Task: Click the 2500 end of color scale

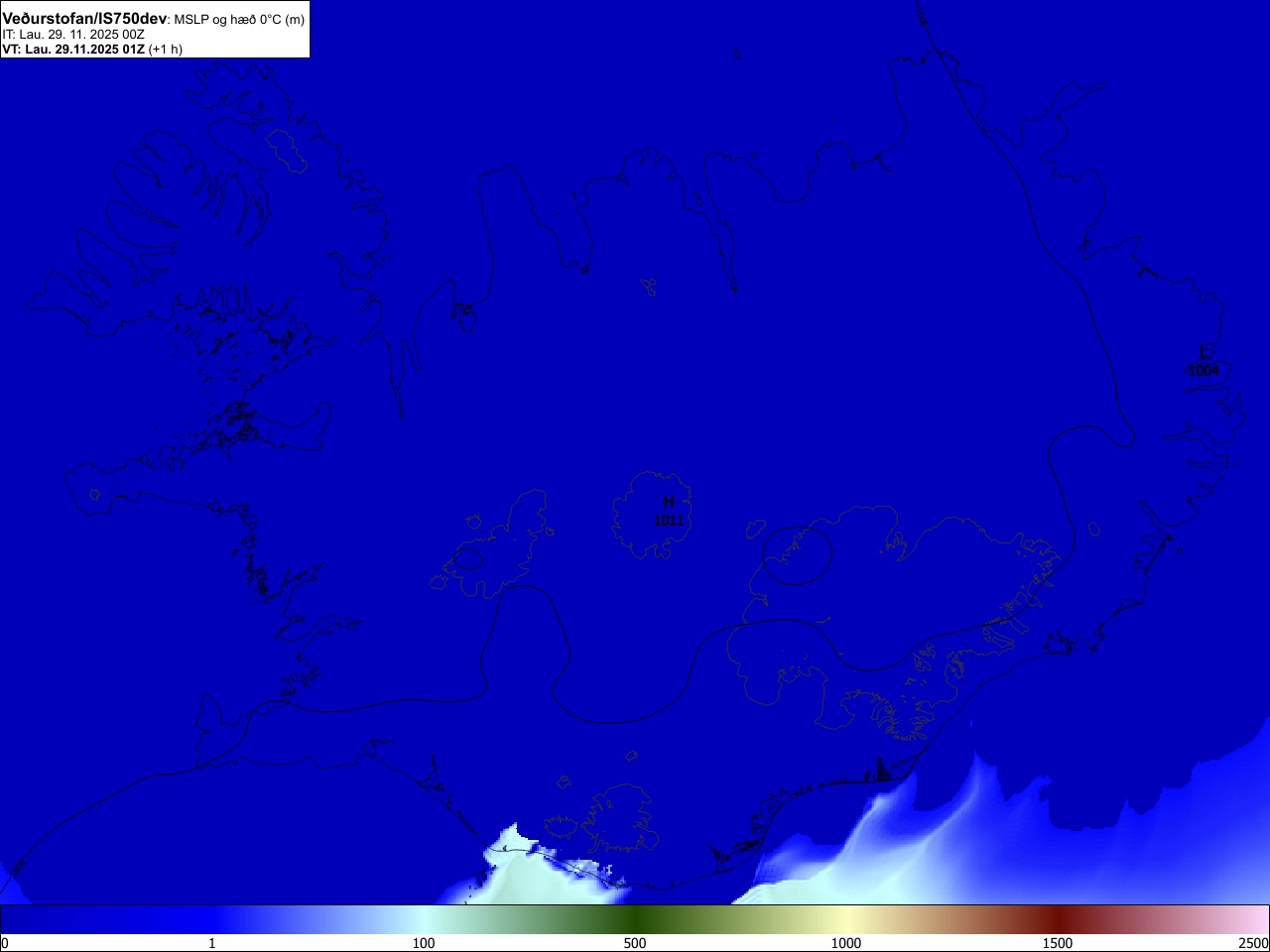Action: (1253, 943)
